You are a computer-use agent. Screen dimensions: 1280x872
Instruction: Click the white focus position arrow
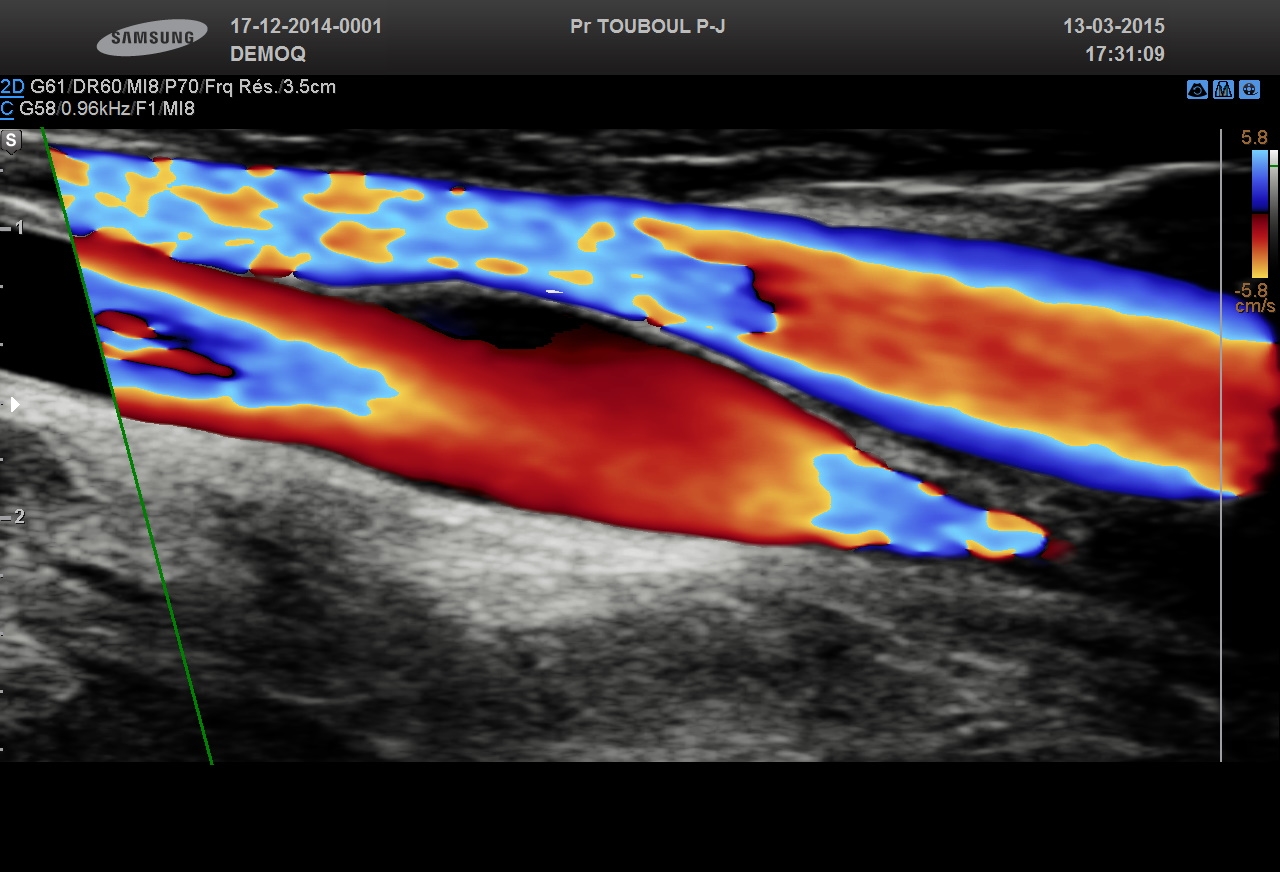14,405
